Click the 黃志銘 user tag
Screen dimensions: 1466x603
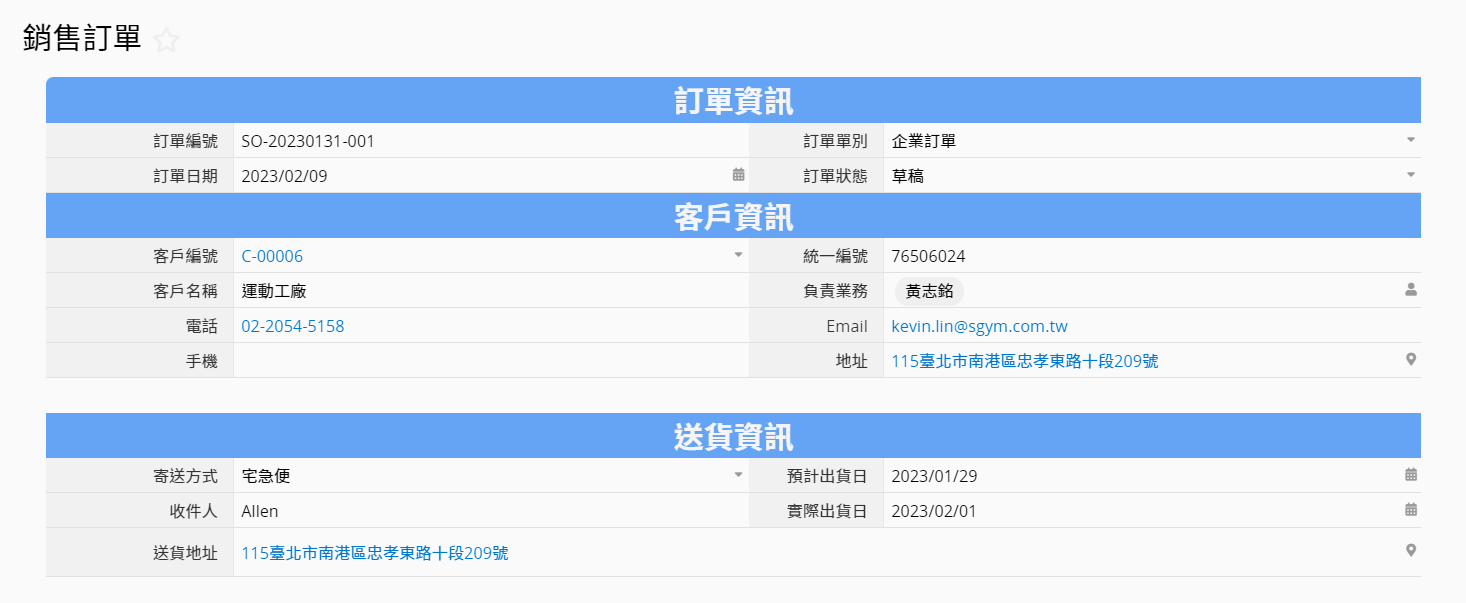coord(929,291)
